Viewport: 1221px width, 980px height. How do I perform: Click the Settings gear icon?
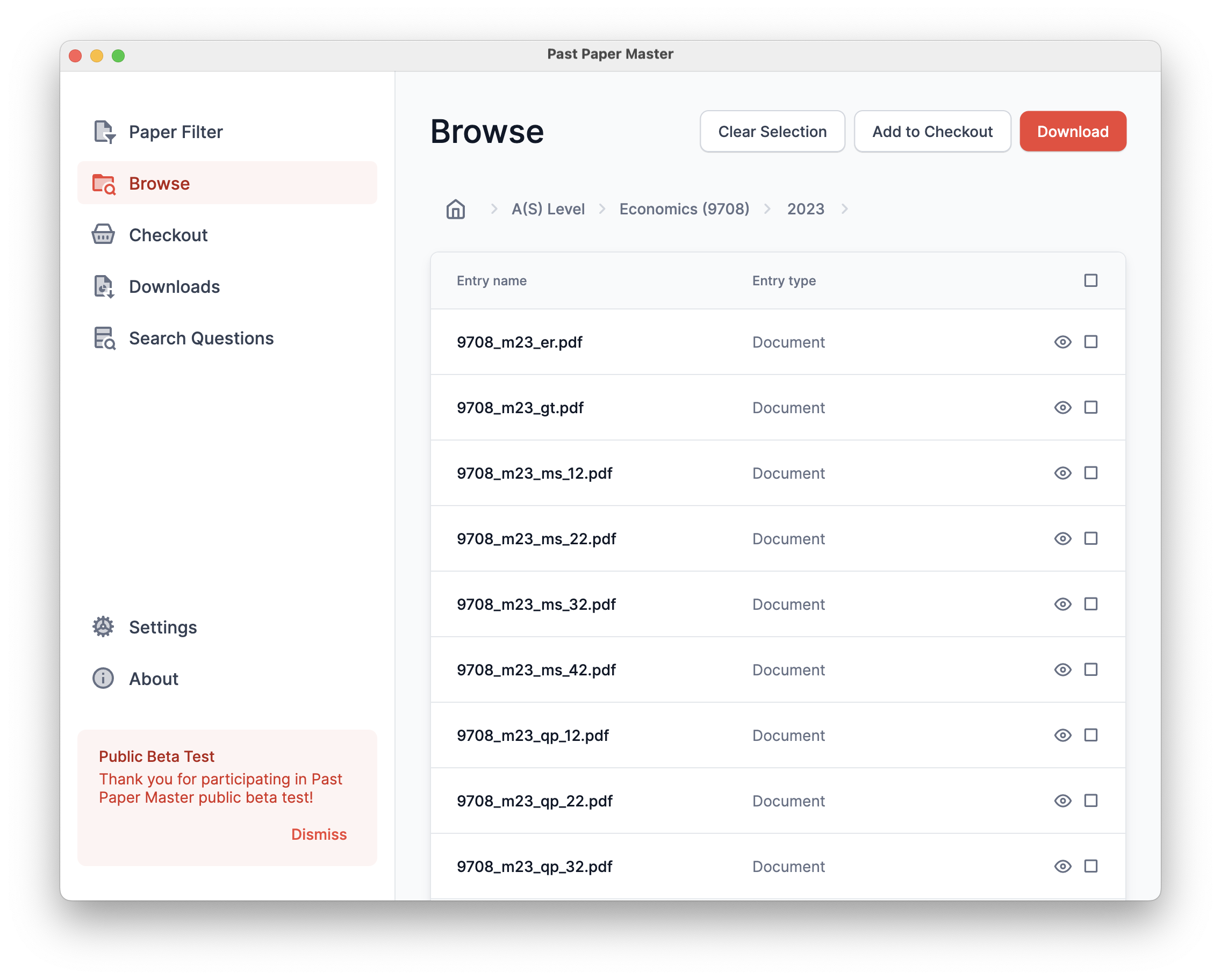click(103, 626)
